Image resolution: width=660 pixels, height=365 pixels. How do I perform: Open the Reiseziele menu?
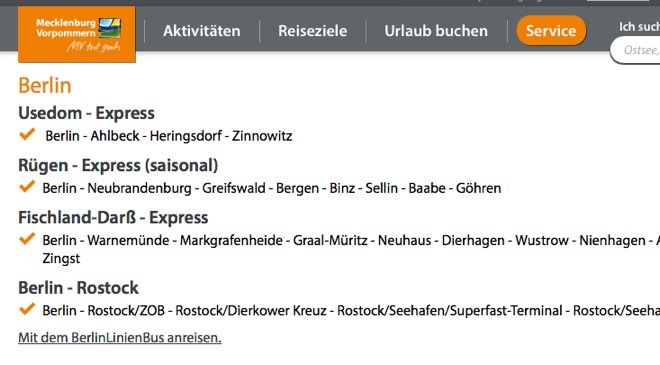coord(312,31)
